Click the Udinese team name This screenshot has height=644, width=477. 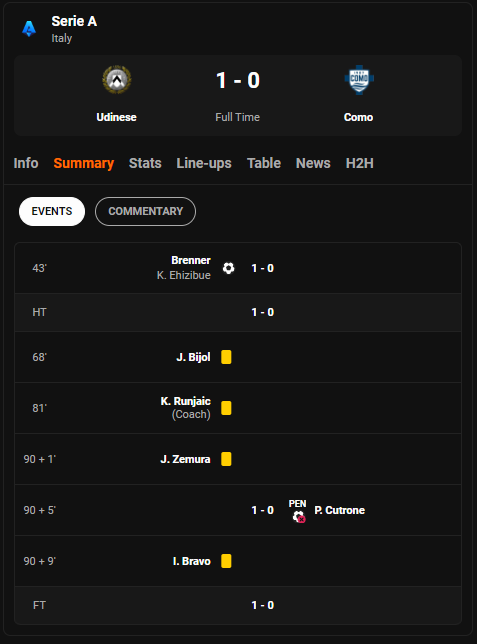(x=116, y=117)
